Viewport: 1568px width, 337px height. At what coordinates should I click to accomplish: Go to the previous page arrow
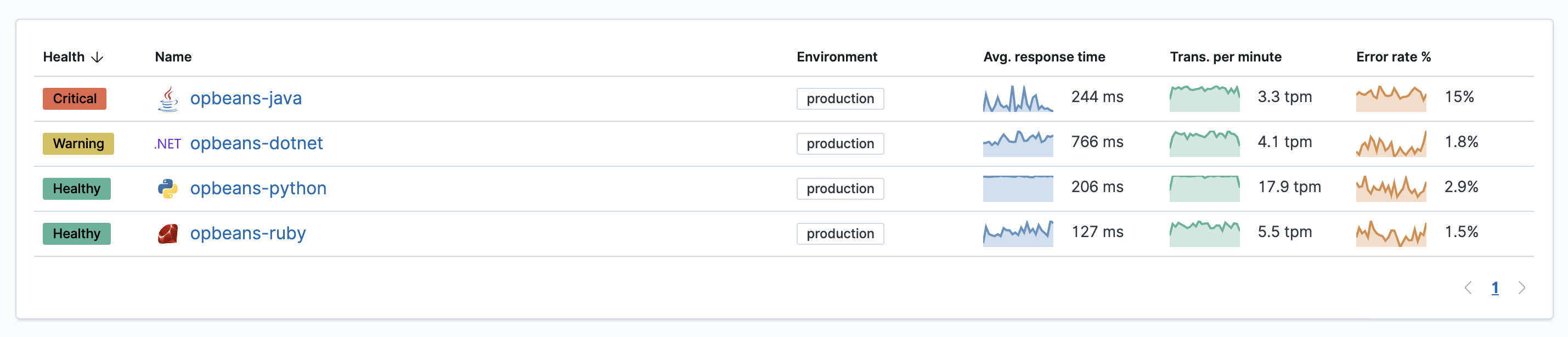pyautogui.click(x=1468, y=288)
